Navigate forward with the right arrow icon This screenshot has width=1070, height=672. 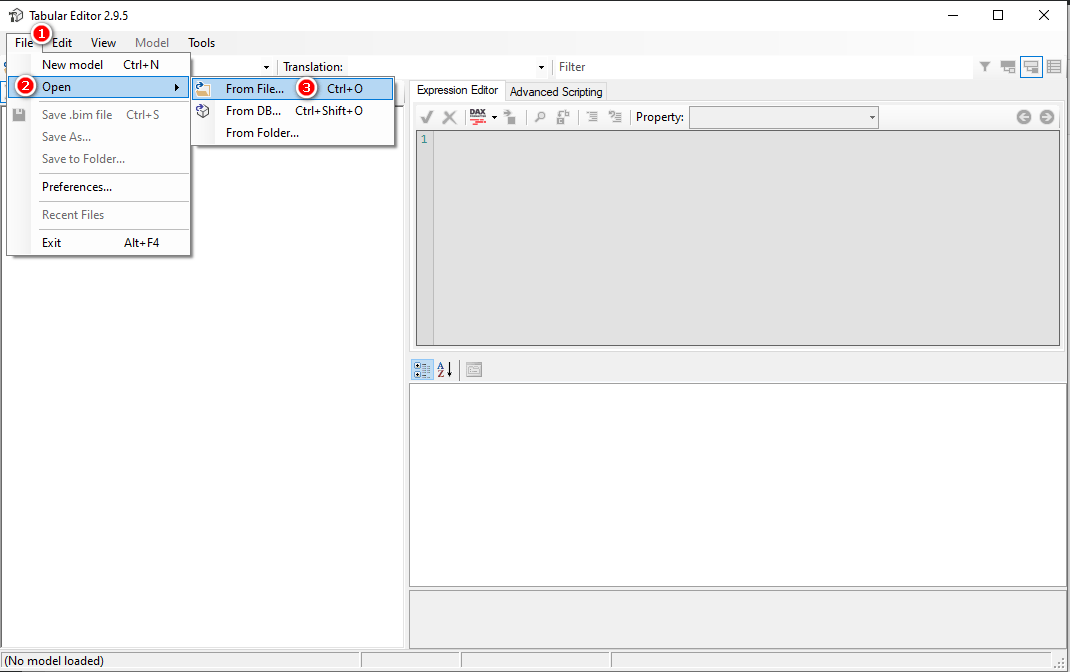tap(1047, 117)
